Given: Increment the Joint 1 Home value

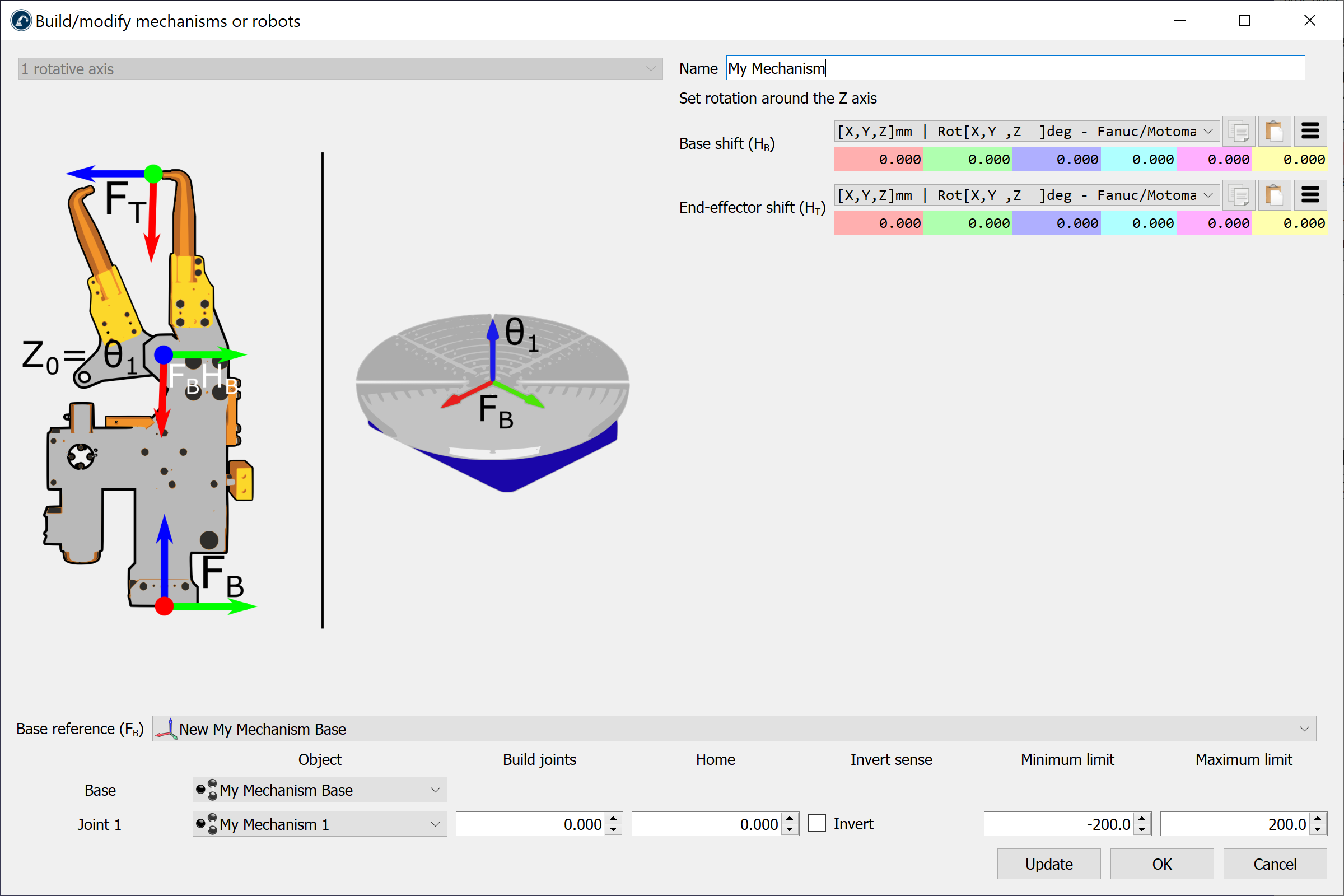Looking at the screenshot, I should click(x=790, y=818).
